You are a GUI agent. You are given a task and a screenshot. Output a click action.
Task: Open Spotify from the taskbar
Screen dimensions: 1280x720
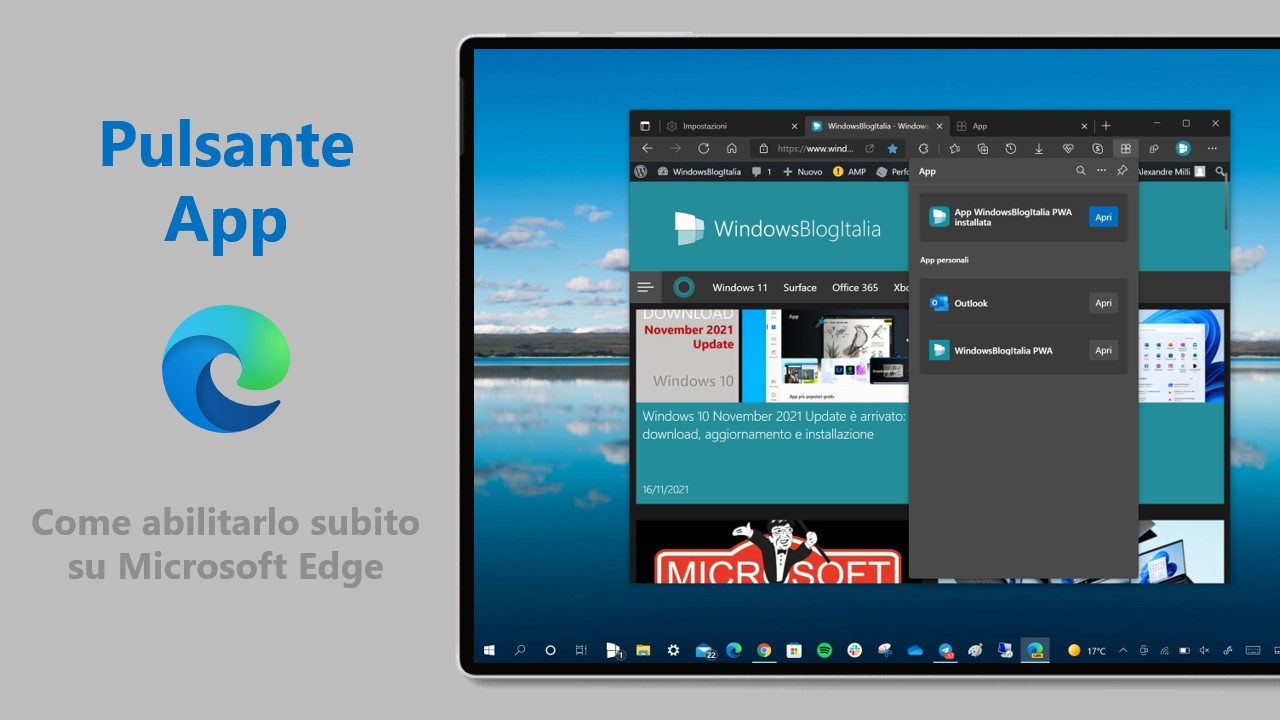pos(824,650)
